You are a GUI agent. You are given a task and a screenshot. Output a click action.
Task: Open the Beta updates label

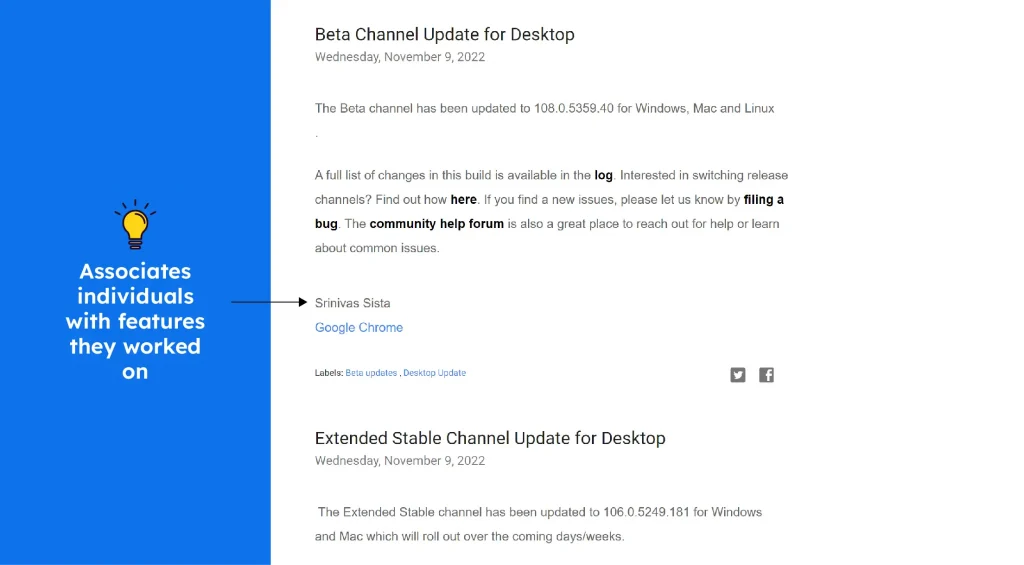[371, 373]
